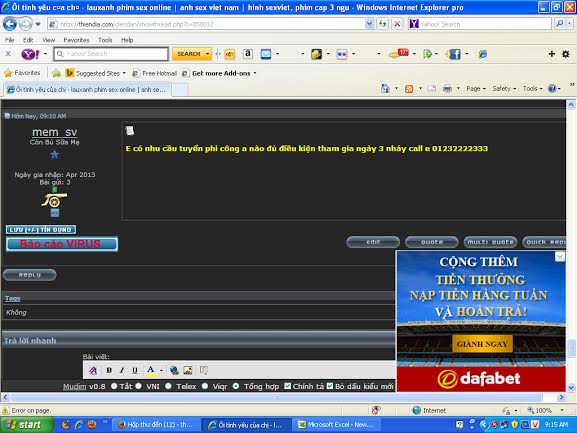The image size is (577, 433).
Task: Click the Facebook icon in Yahoo toolbar
Action: tap(455, 54)
